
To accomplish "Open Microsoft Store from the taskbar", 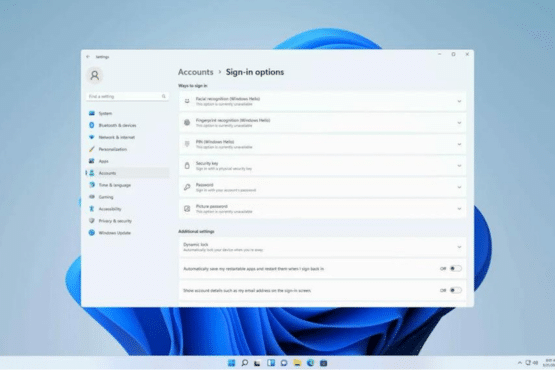I will pyautogui.click(x=324, y=363).
